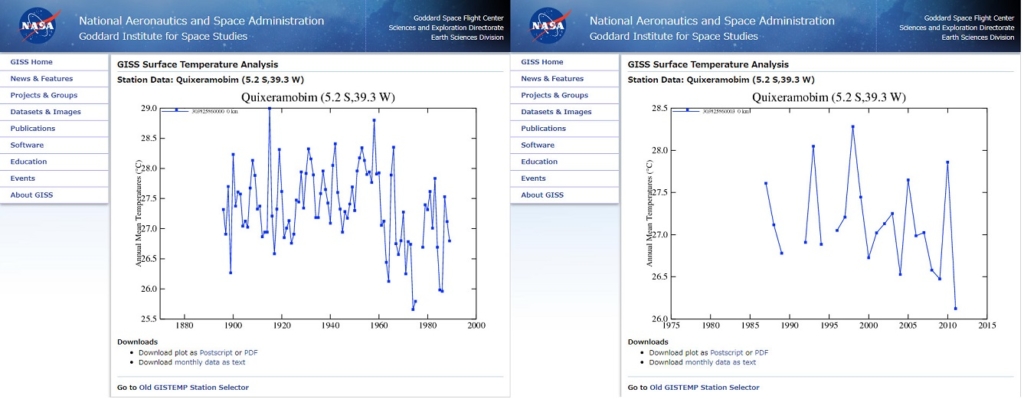The image size is (1024, 399).
Task: Download PDF plot on the left page
Action: point(251,353)
